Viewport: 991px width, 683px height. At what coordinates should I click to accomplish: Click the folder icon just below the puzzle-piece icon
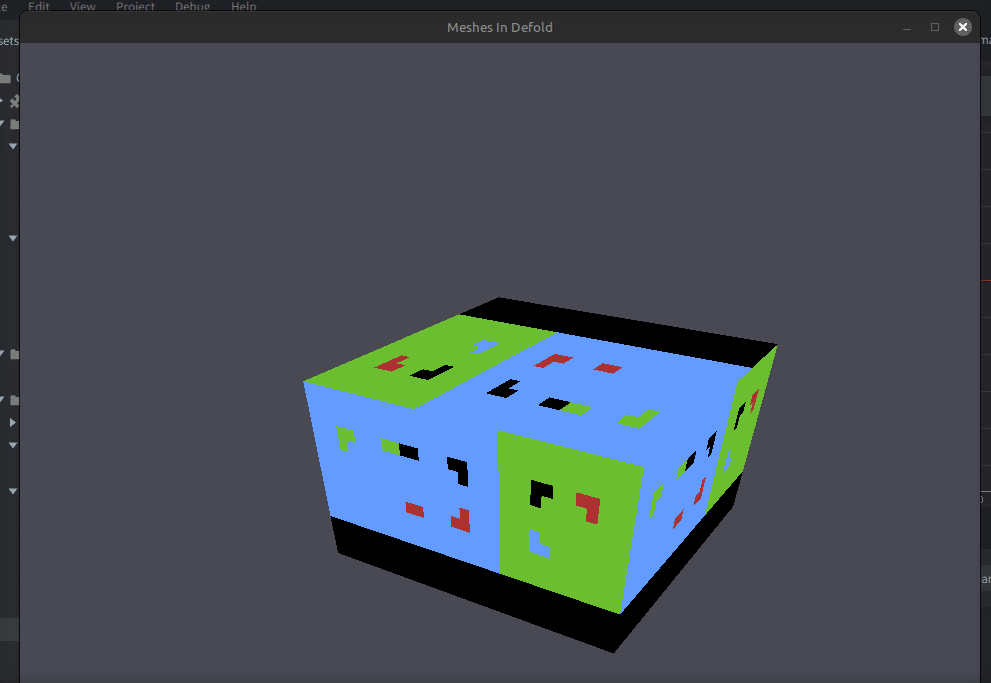15,124
